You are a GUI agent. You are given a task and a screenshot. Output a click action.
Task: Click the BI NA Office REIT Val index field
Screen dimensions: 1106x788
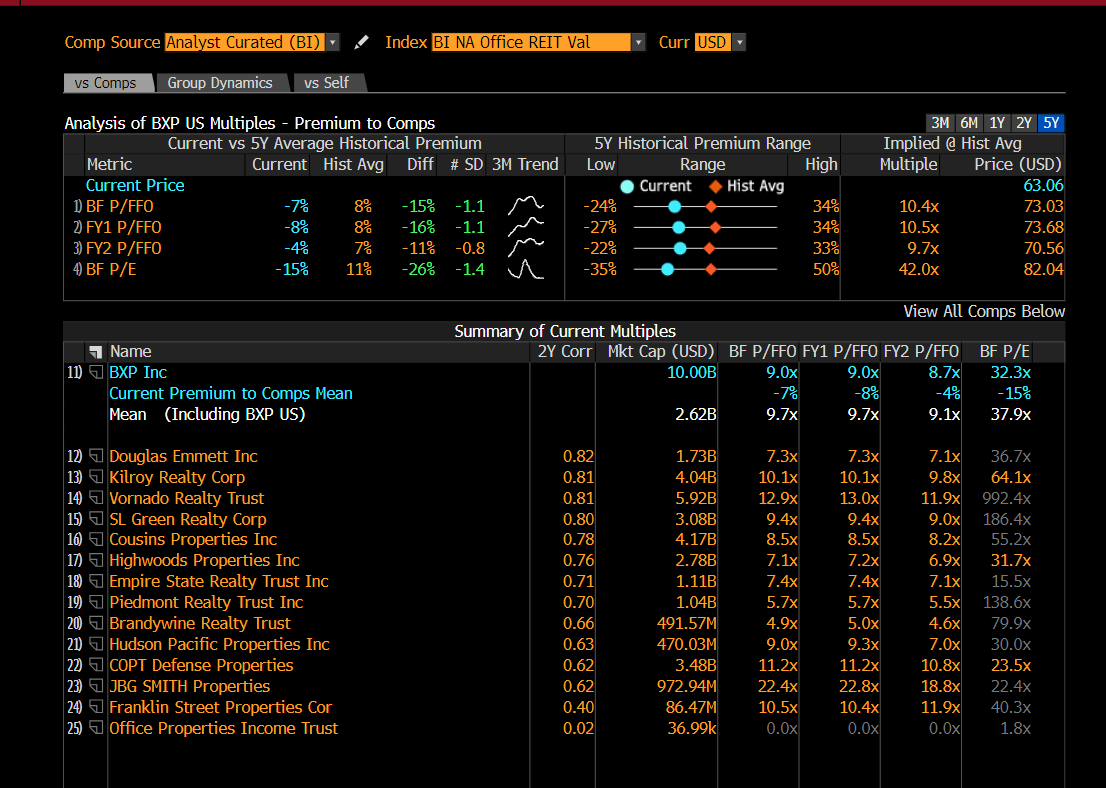click(531, 42)
